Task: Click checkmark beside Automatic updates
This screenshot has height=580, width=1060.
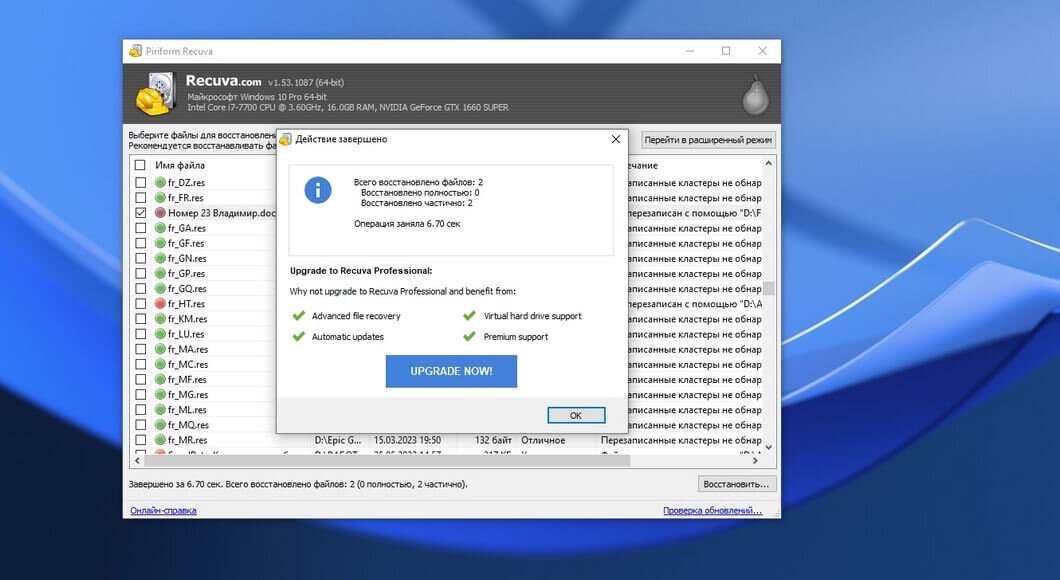Action: 299,336
